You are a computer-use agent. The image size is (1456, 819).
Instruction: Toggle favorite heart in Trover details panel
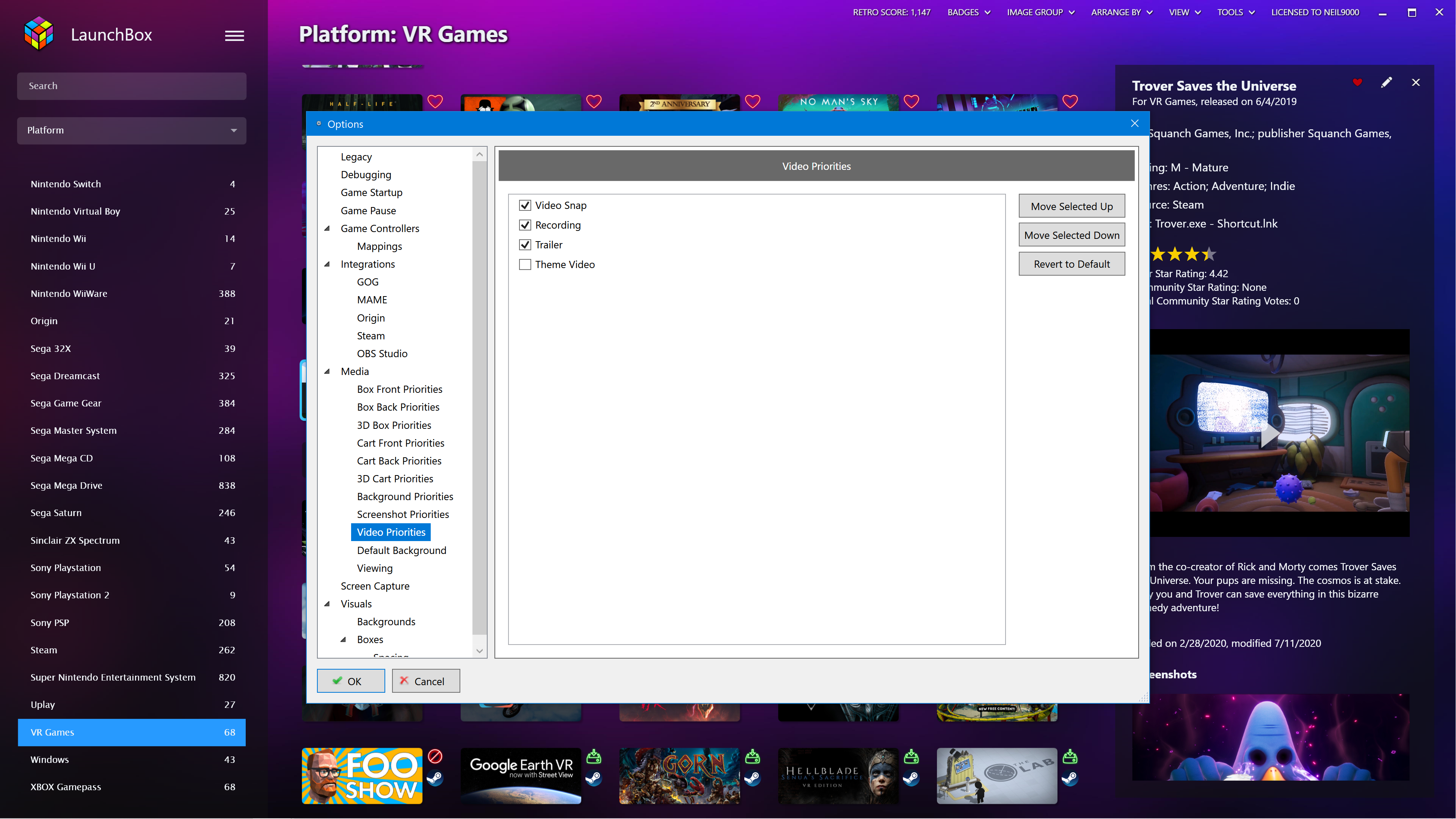1357,83
